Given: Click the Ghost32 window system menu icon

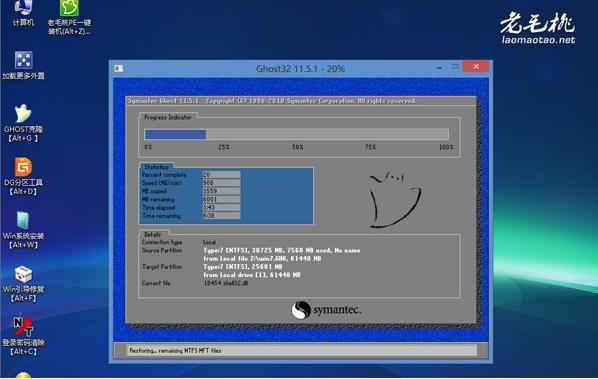Looking at the screenshot, I should tap(119, 68).
